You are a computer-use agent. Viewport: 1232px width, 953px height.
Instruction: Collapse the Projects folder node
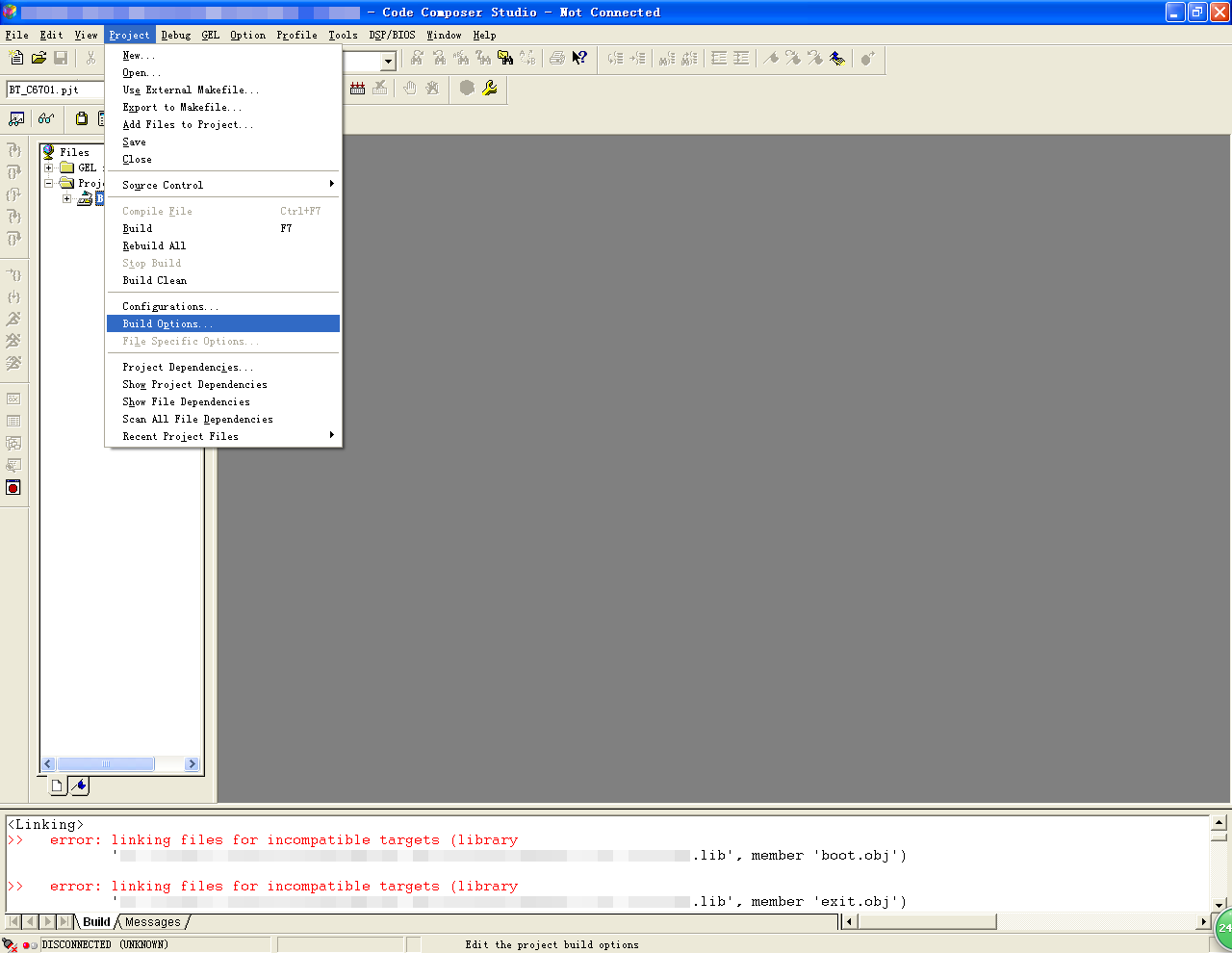click(49, 183)
